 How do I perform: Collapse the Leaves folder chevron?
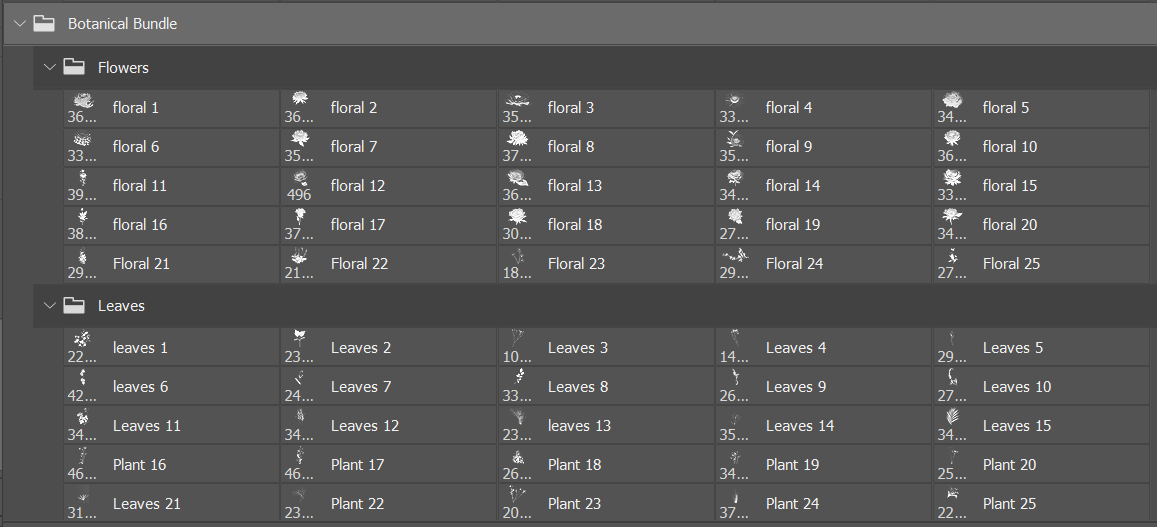coord(50,306)
